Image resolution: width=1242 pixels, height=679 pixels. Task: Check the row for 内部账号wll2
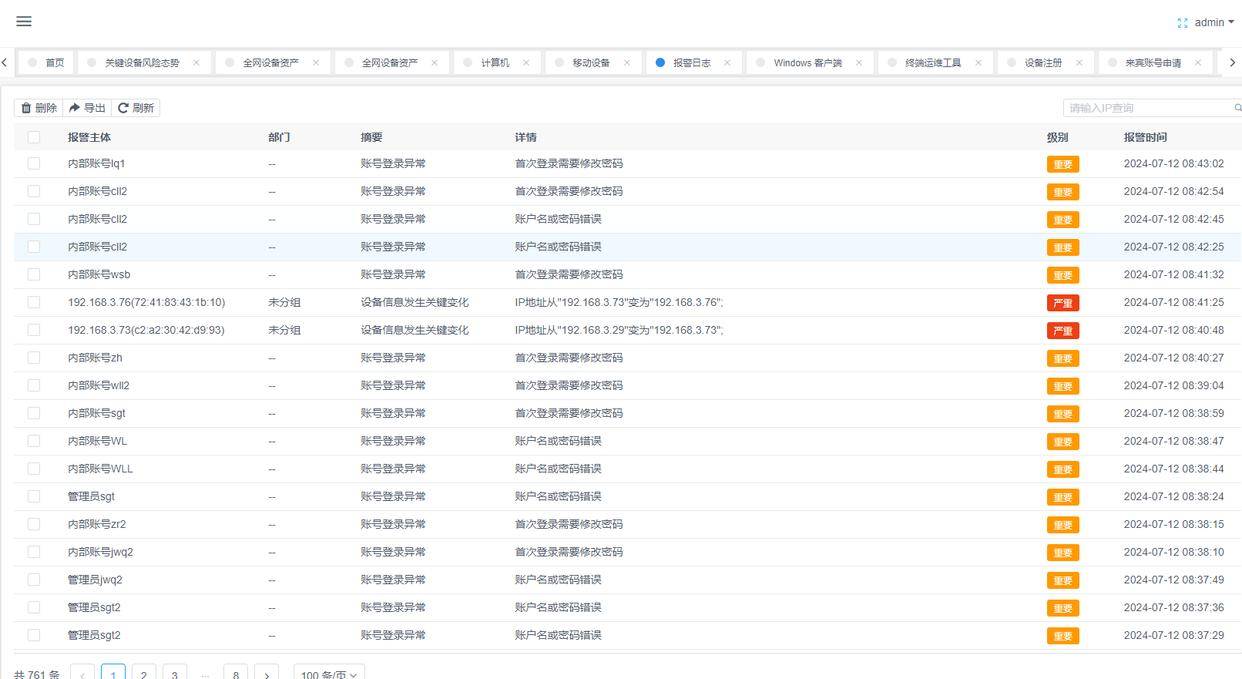[34, 385]
